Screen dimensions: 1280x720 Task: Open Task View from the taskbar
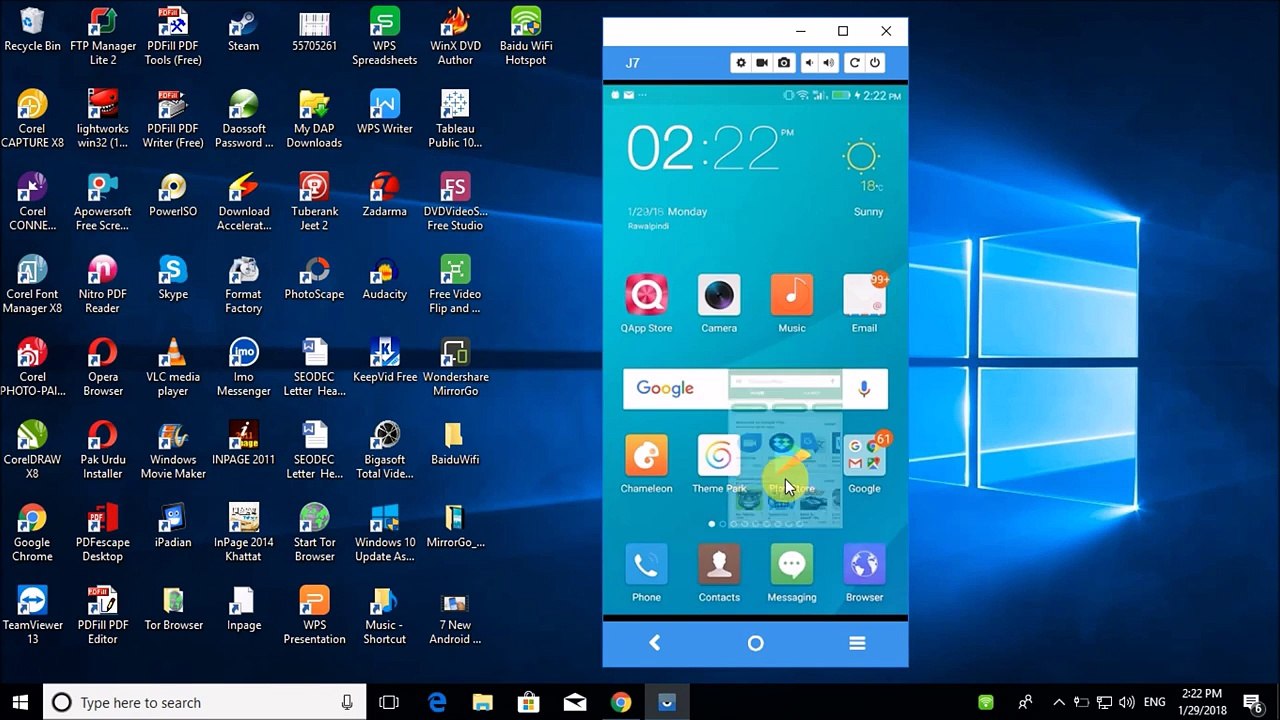point(389,702)
